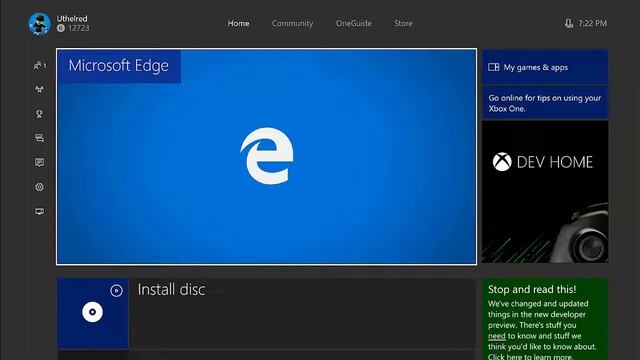Open the Xbox One online tips tile

(545, 103)
